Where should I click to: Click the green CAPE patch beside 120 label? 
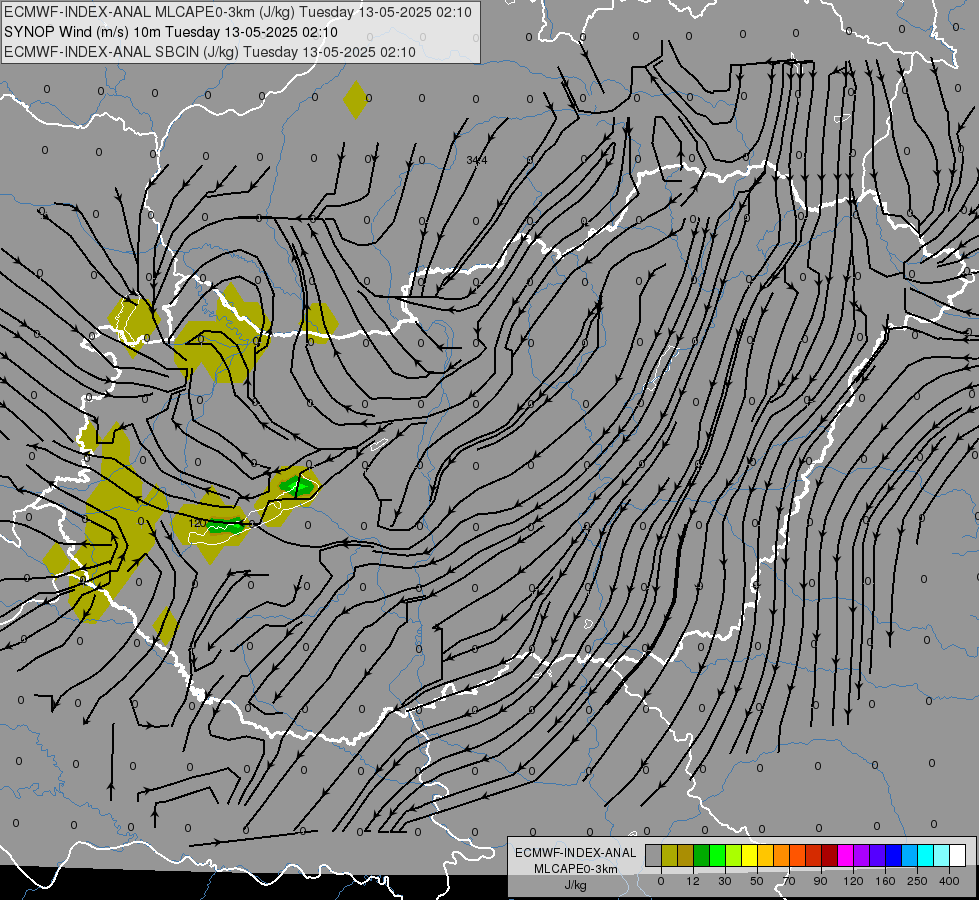tap(226, 527)
